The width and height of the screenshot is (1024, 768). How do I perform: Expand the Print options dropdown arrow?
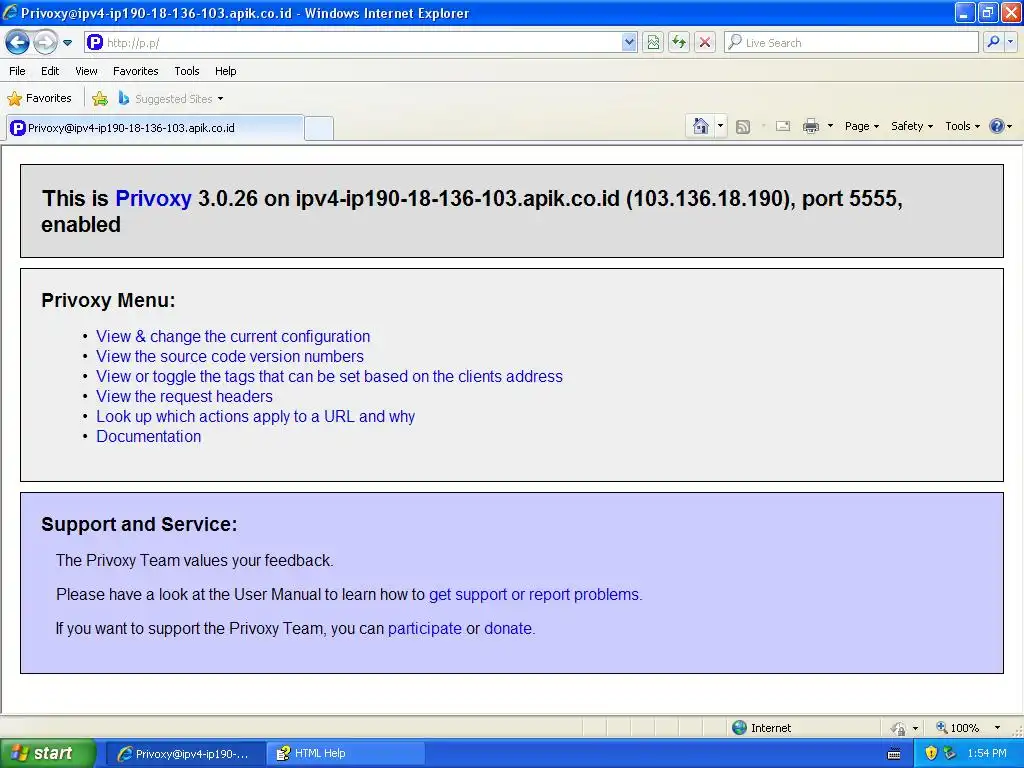[830, 126]
